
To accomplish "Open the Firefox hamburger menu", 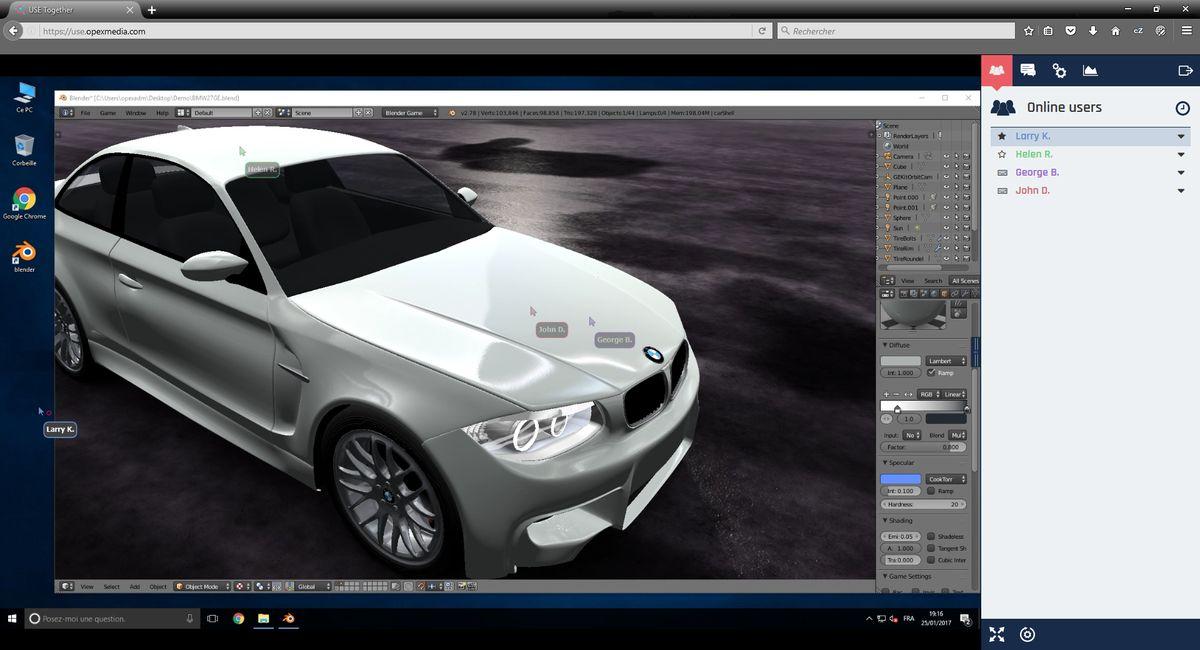I will (1185, 31).
